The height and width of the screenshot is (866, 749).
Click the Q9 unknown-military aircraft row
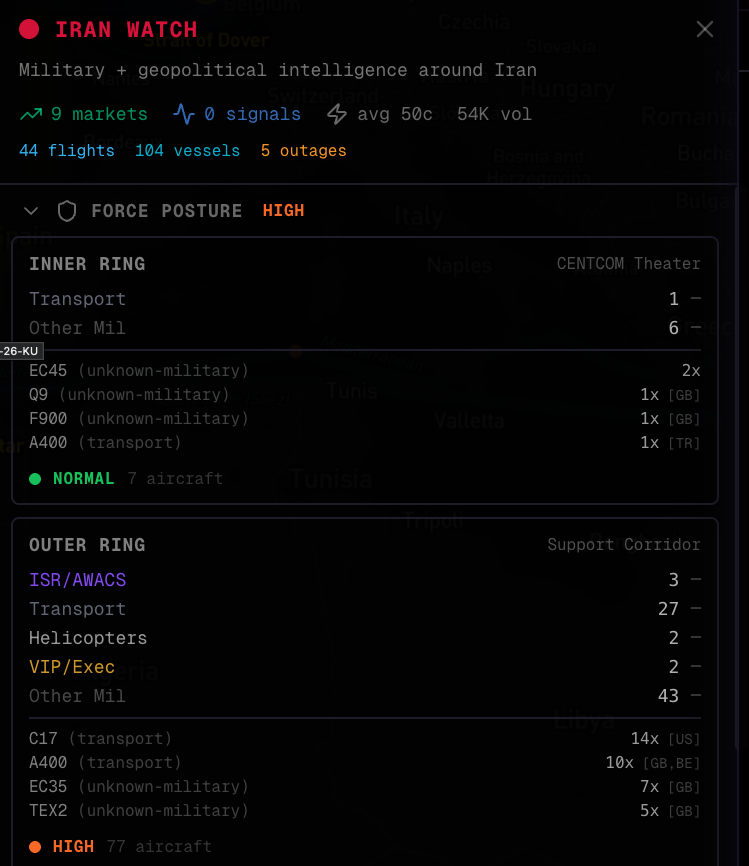click(x=365, y=395)
